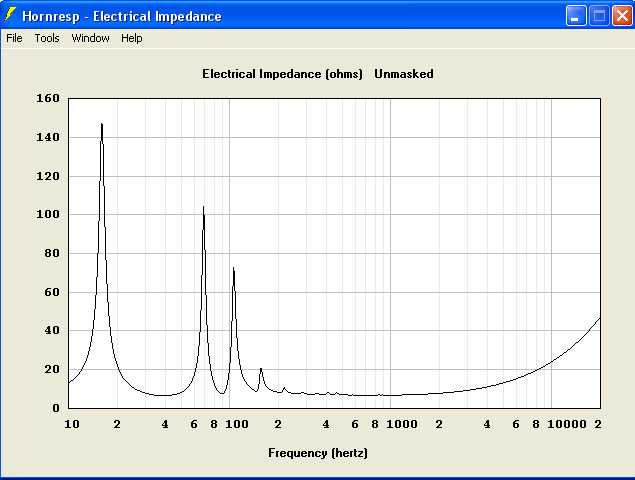Click the window title 'Hornresp - Electrical Impedance'

(x=122, y=16)
